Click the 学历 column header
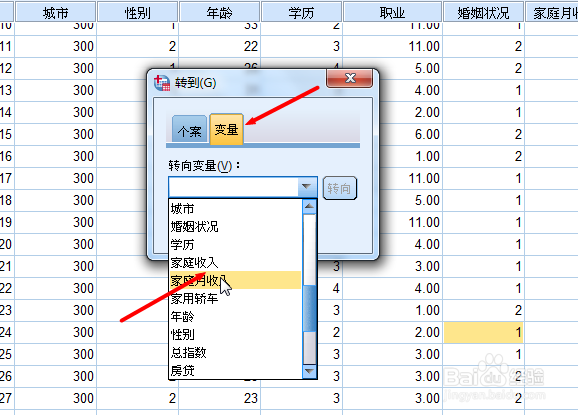 point(302,12)
